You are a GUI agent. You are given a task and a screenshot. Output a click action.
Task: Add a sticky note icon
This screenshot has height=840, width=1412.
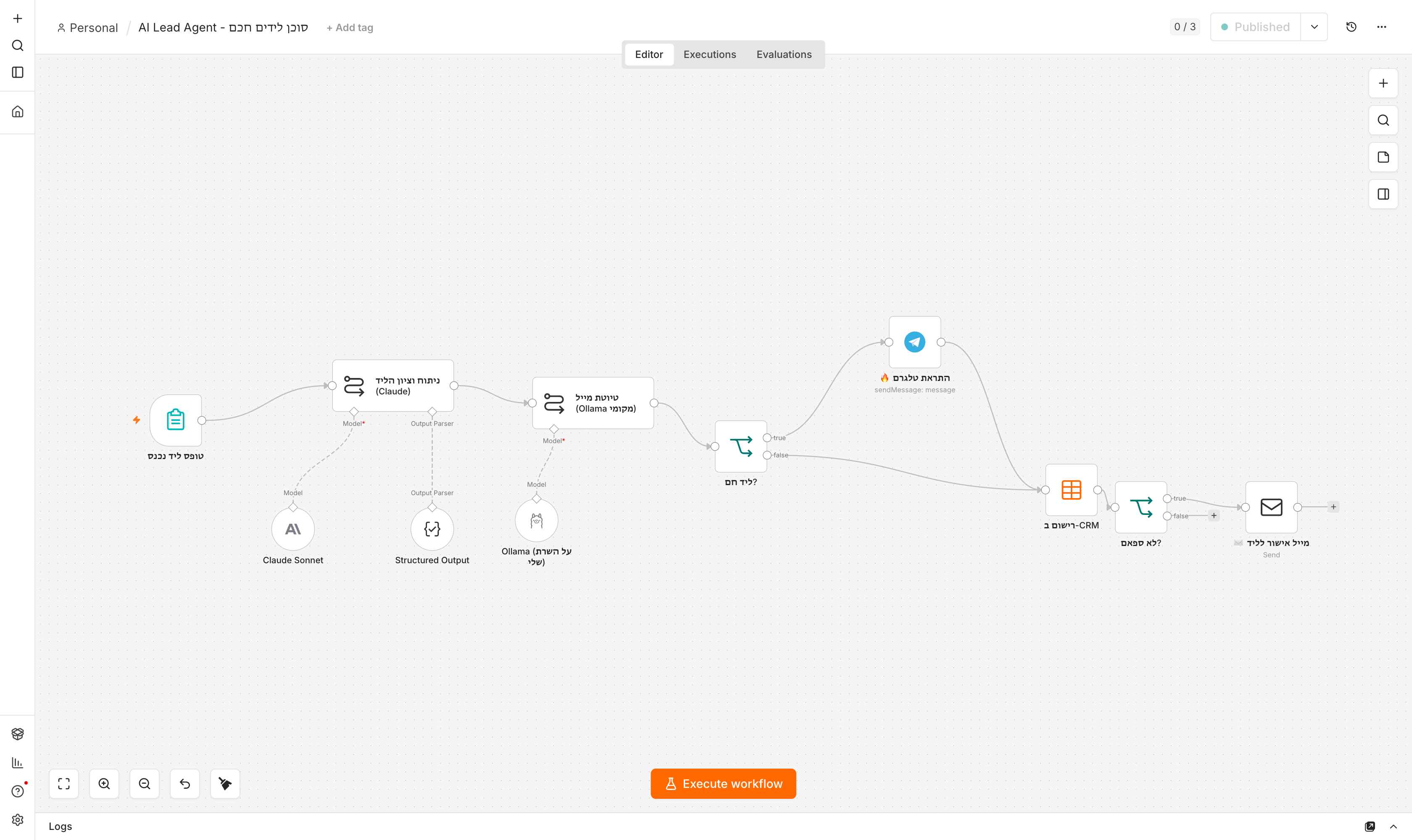1383,157
